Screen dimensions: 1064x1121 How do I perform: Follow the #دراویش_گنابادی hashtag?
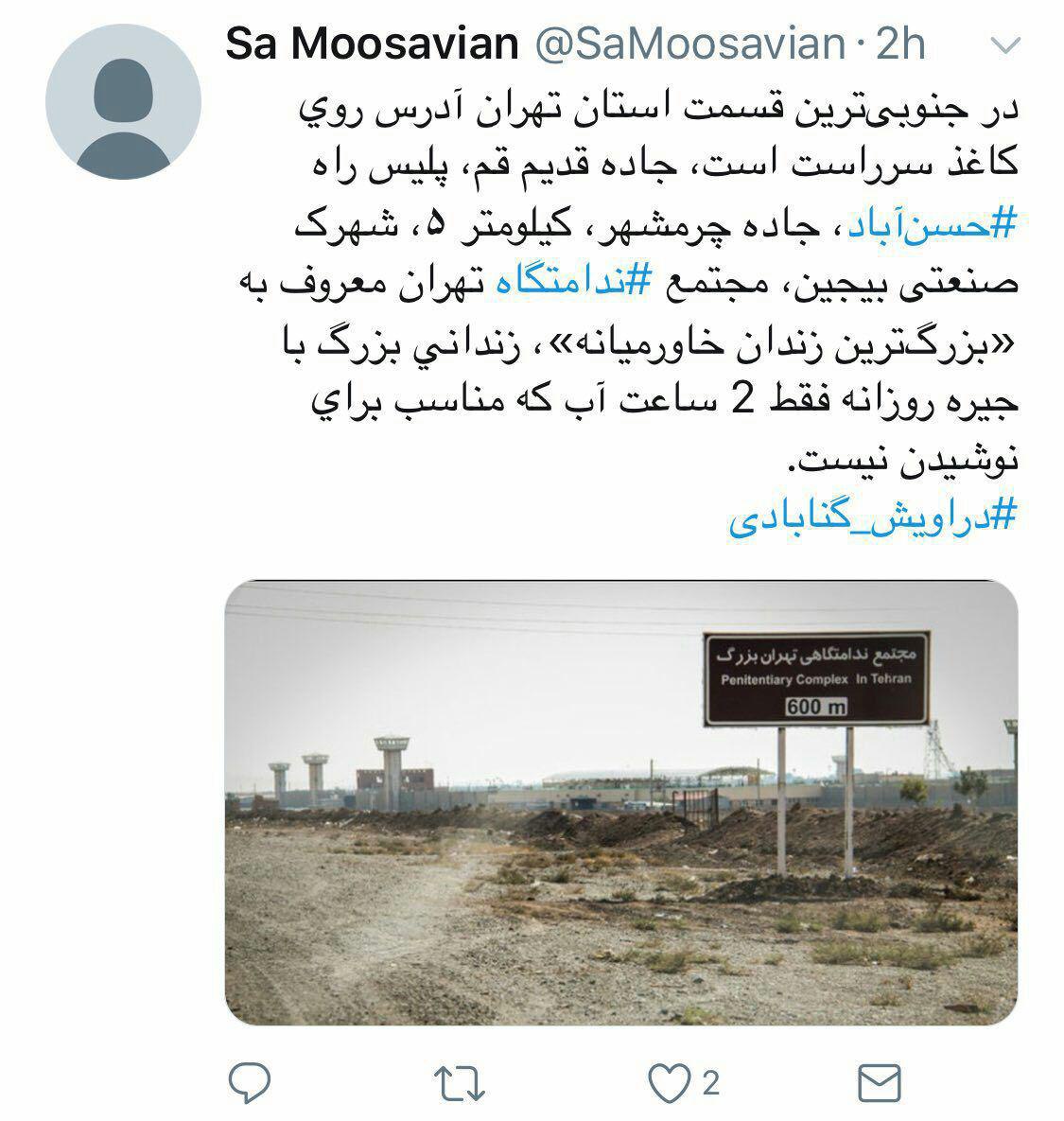(x=873, y=517)
